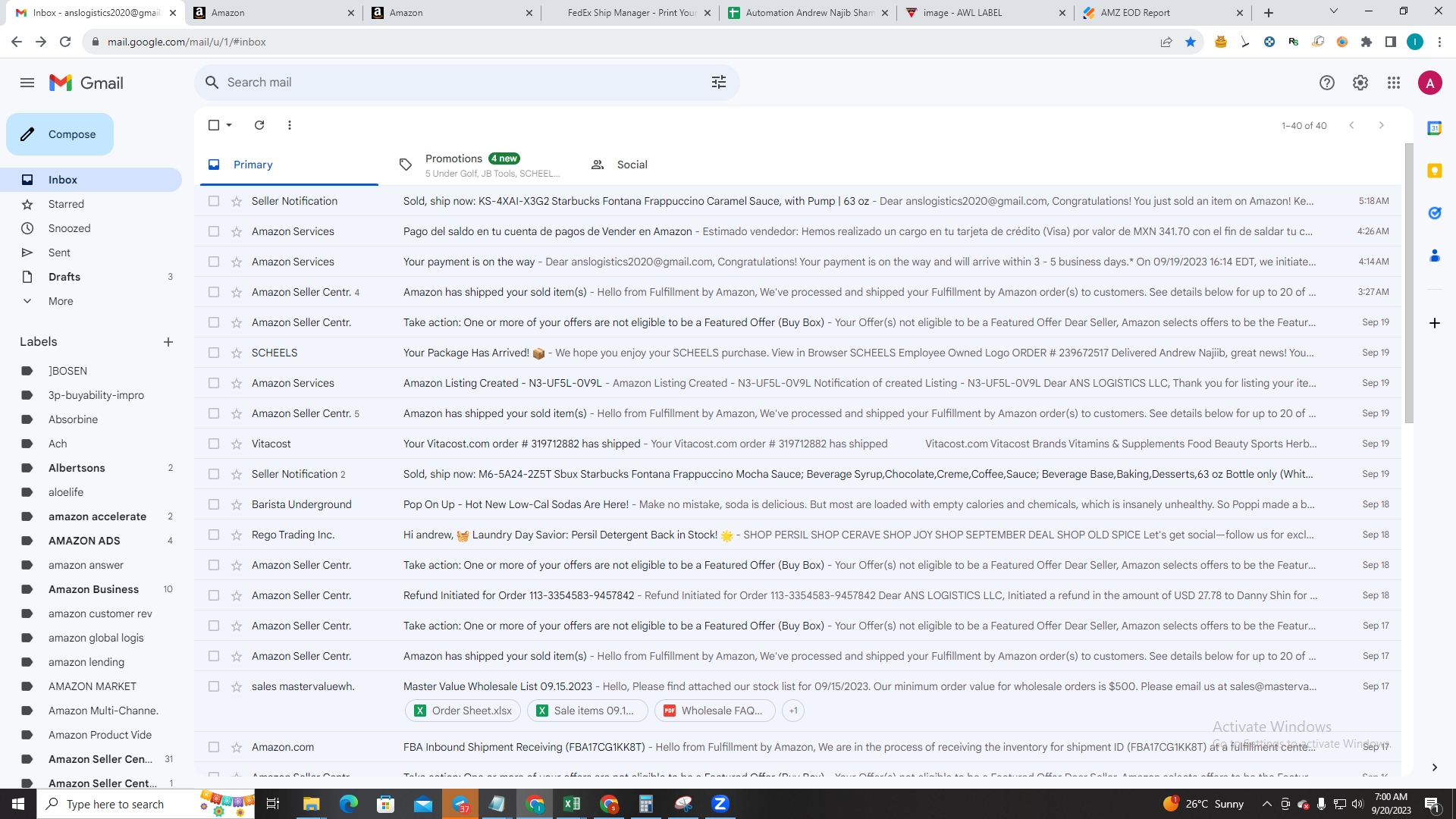Switch to the Promotions tab

[x=481, y=165]
